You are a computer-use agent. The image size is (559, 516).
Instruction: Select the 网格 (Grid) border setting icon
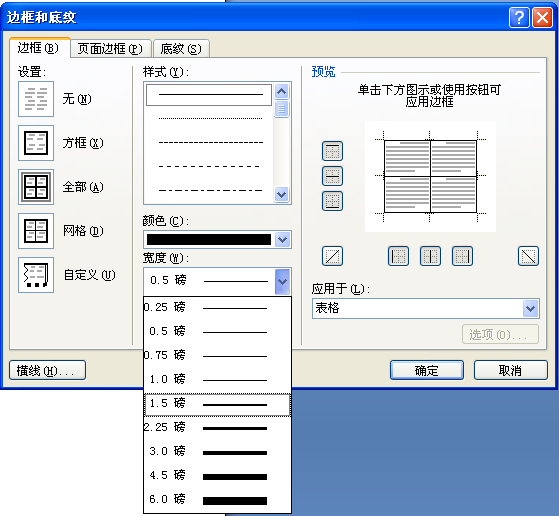36,231
